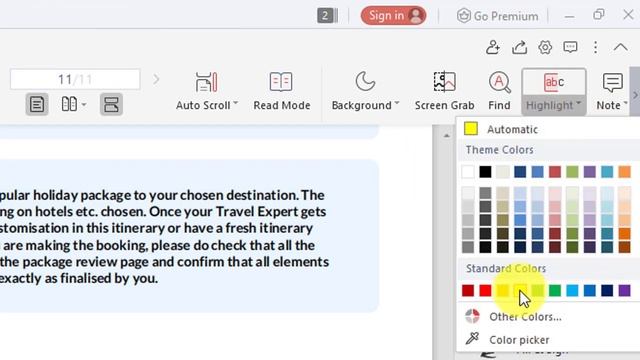Collapse the ribbon with up chevron

[620, 47]
